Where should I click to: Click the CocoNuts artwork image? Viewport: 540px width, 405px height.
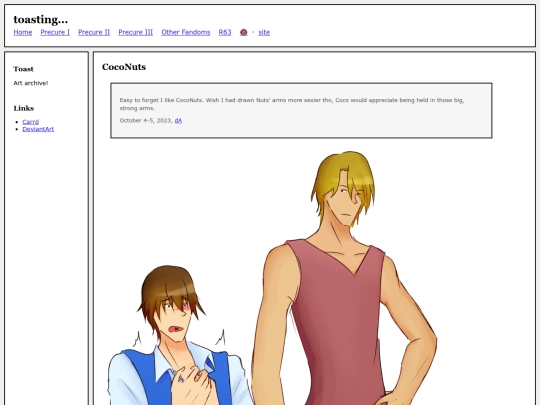[x=274, y=278]
